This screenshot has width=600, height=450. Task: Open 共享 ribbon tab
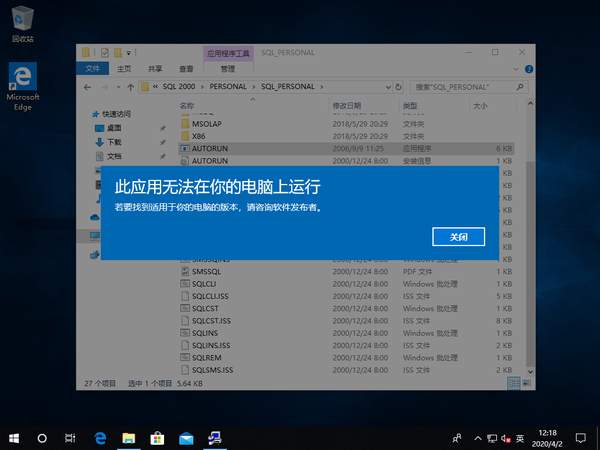click(155, 68)
